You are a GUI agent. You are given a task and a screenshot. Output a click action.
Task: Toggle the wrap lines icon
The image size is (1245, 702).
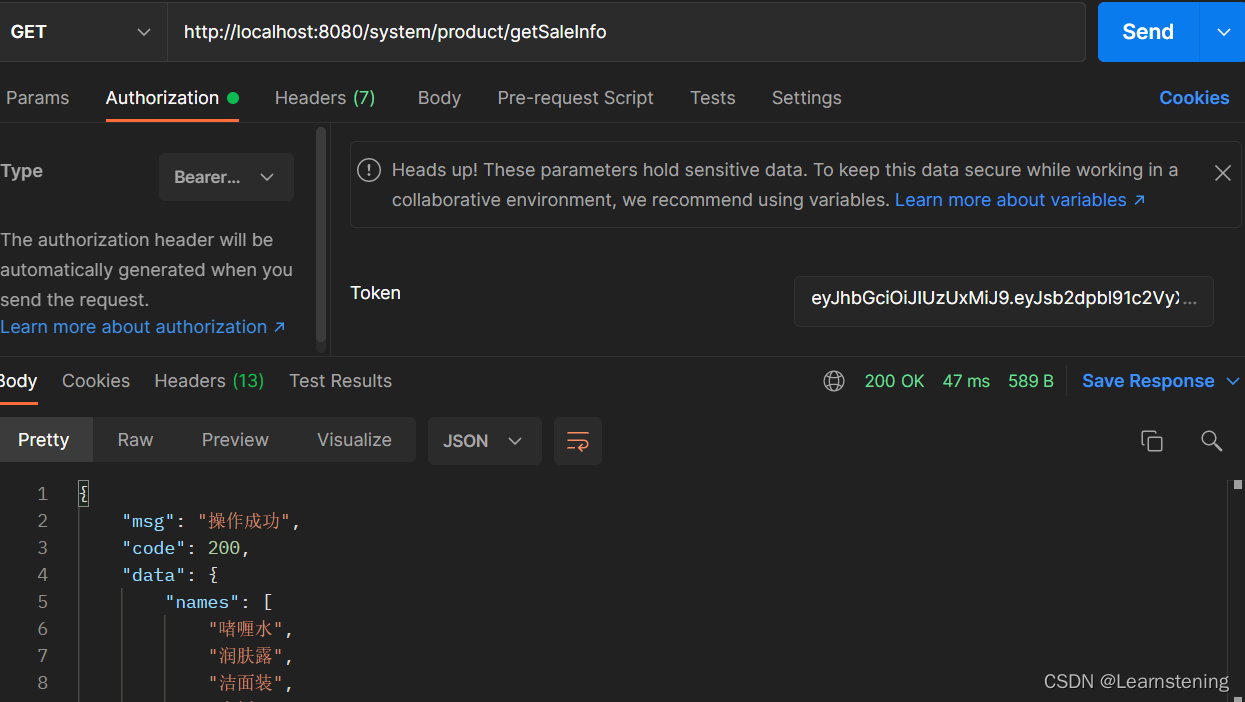coord(578,441)
